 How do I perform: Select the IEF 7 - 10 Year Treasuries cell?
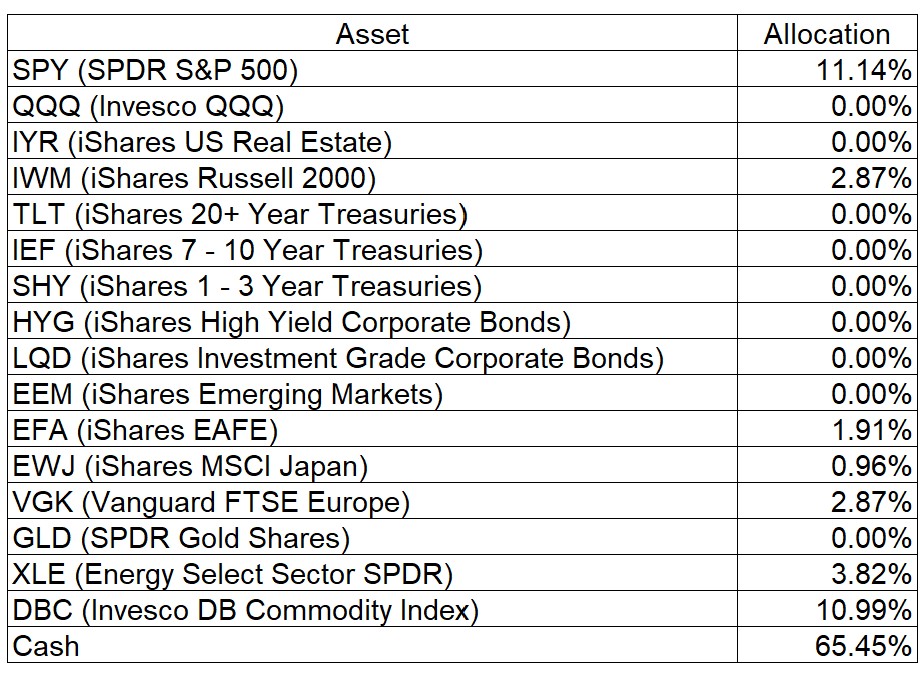[248, 250]
